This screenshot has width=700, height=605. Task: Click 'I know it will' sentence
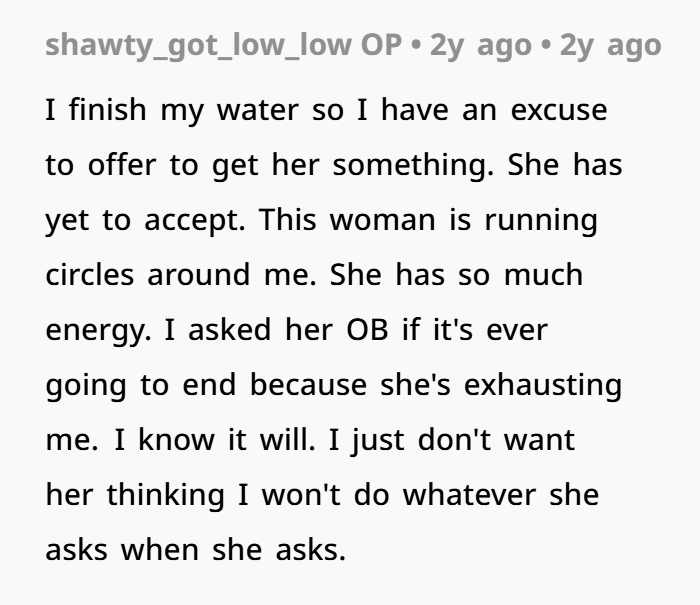point(214,440)
